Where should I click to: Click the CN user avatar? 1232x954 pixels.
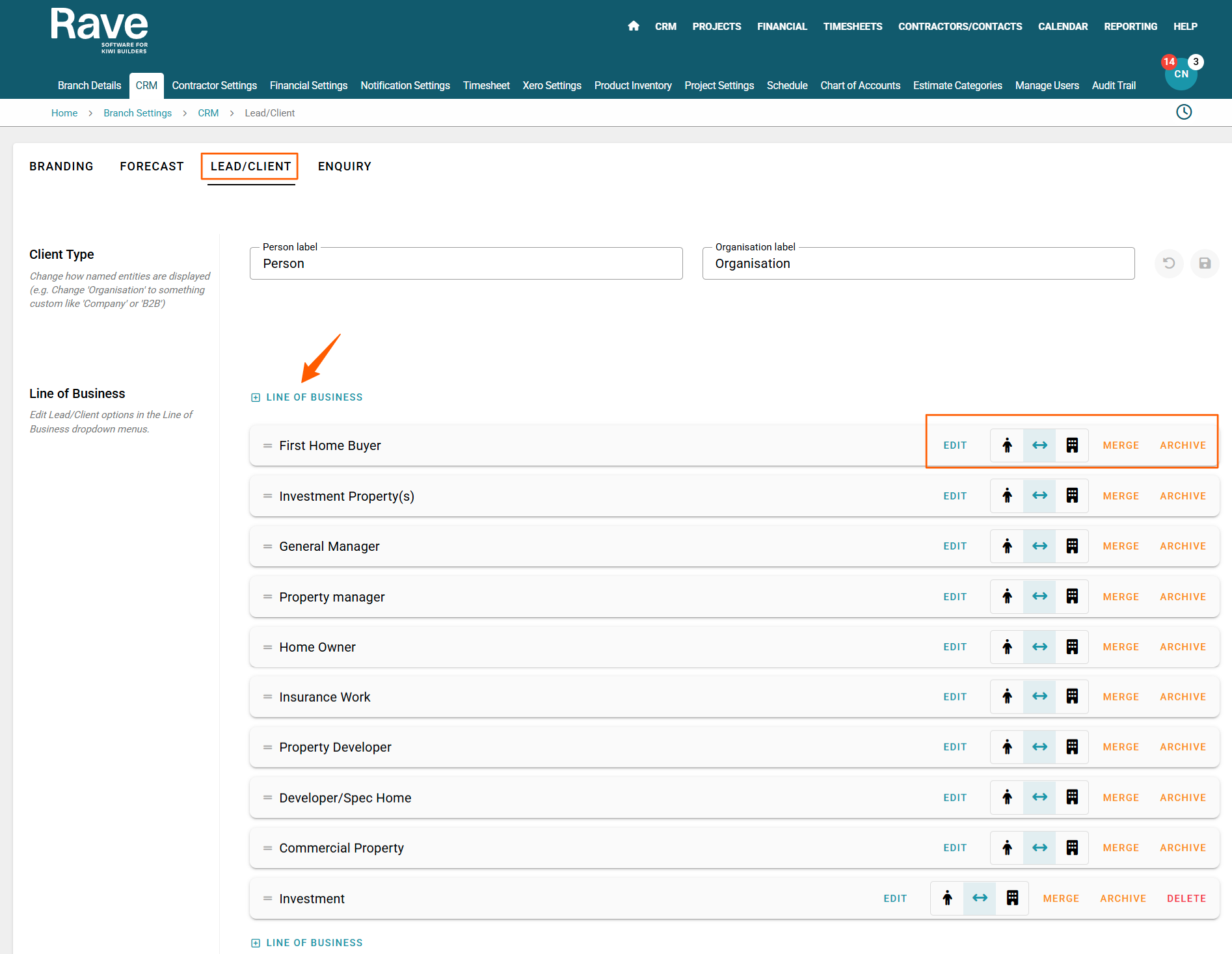click(x=1181, y=75)
